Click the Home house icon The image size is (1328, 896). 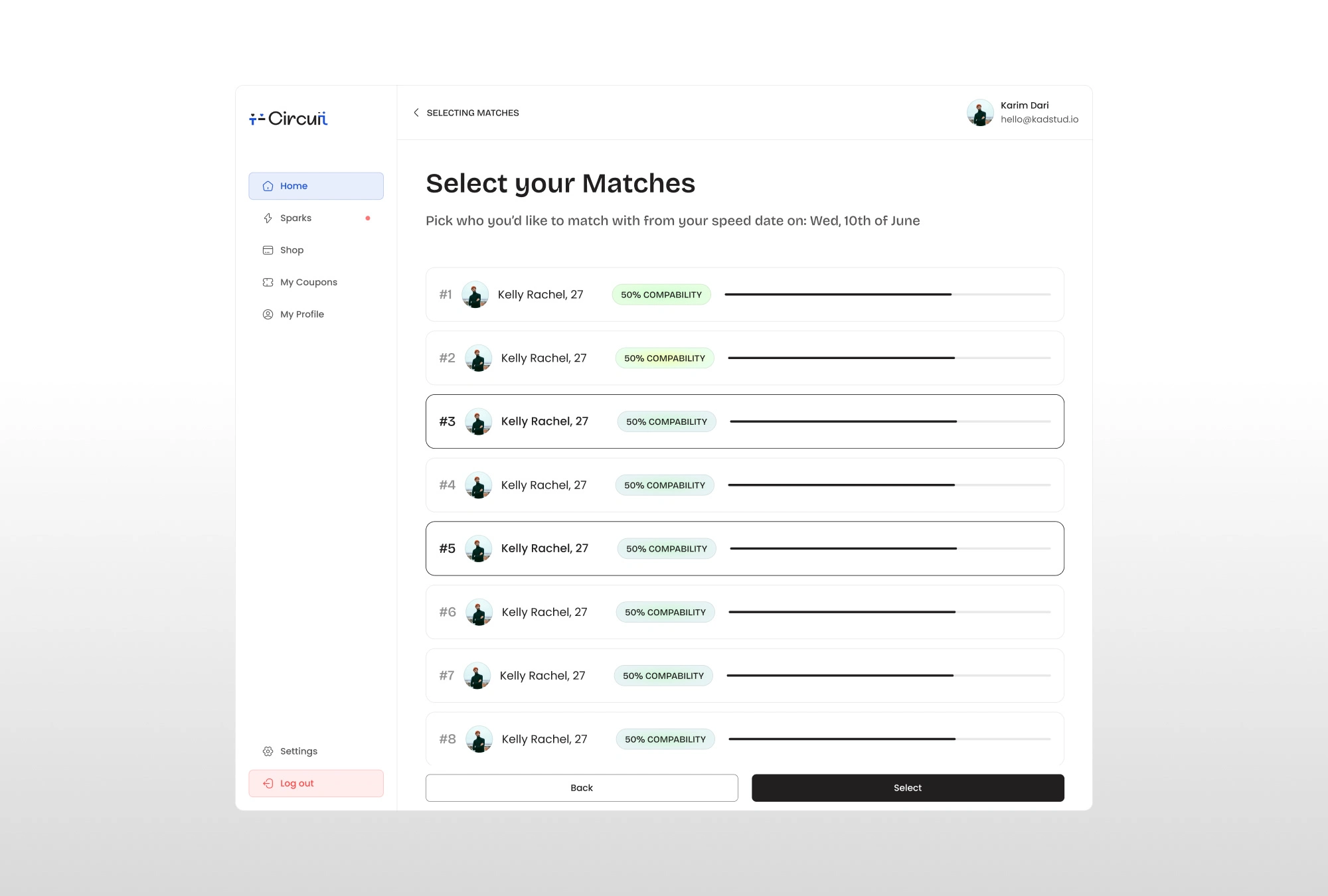pyautogui.click(x=268, y=187)
